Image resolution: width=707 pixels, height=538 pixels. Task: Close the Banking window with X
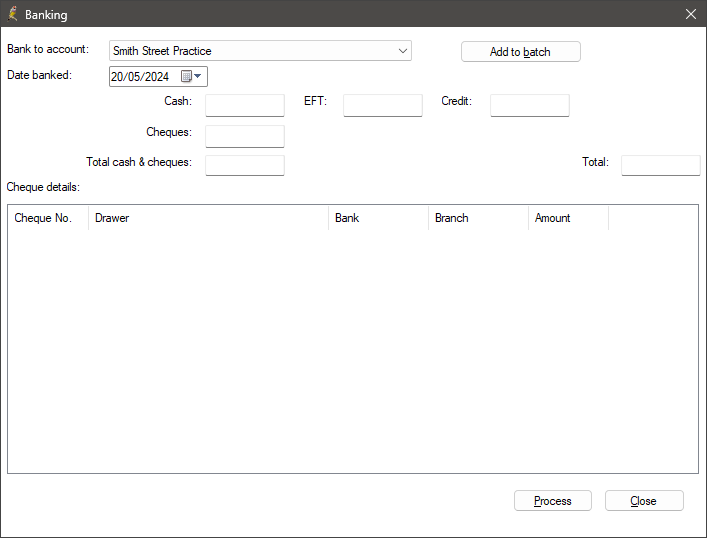tap(690, 14)
